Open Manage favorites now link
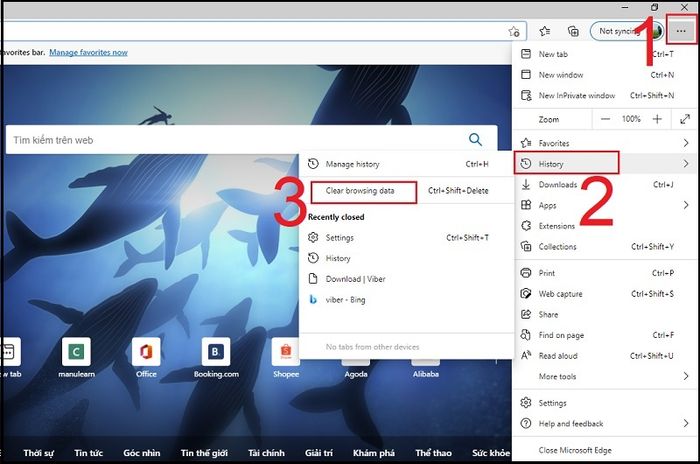 88,52
